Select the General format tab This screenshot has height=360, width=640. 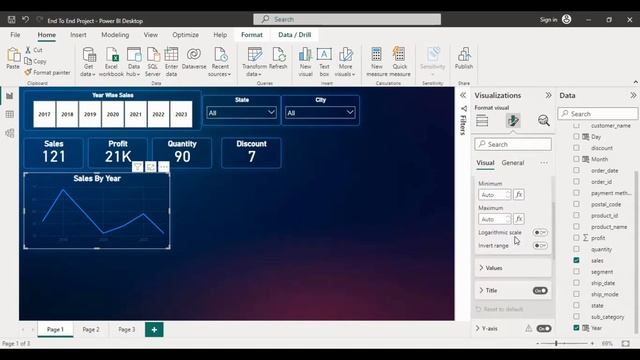(x=513, y=163)
